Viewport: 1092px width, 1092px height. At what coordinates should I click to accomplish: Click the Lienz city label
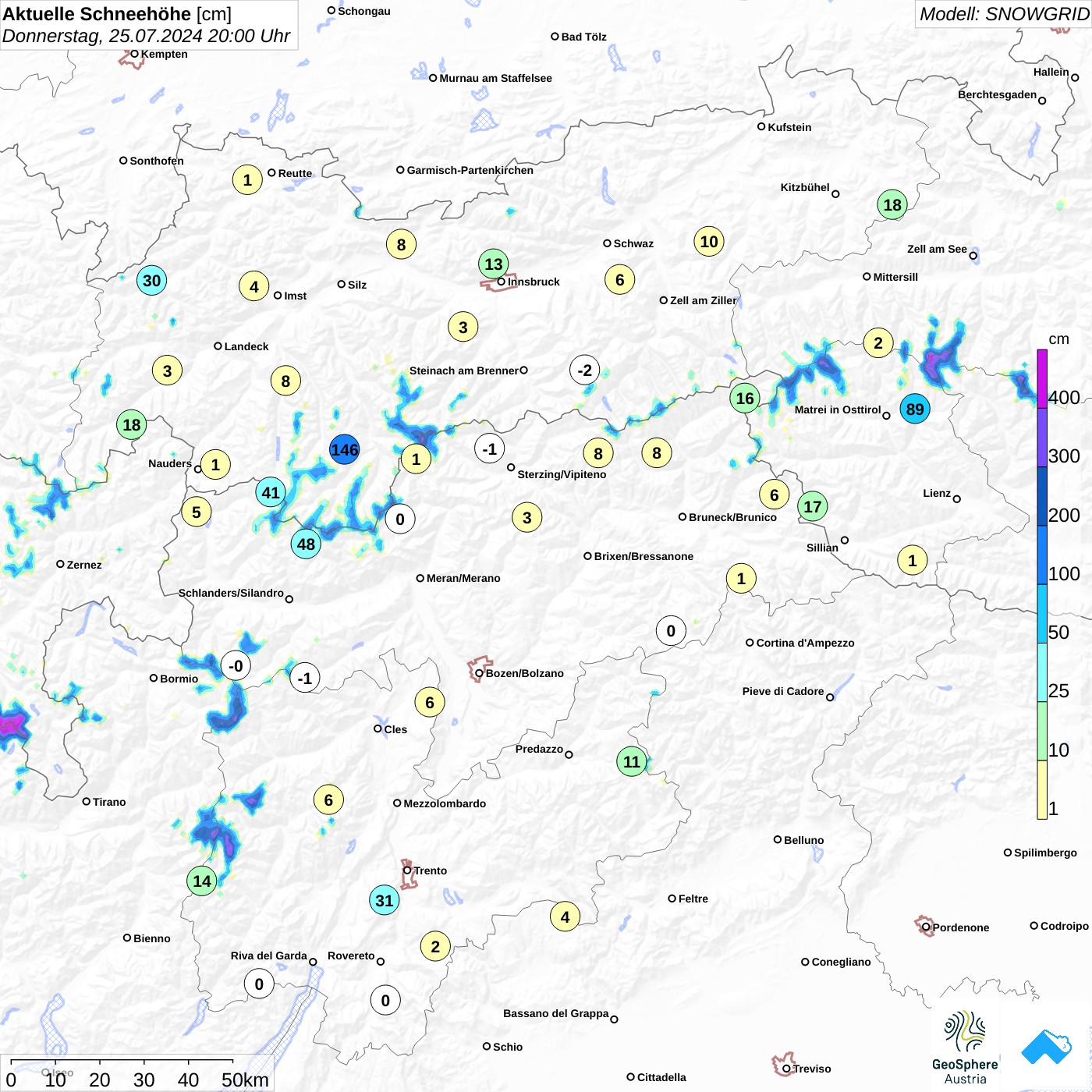[x=937, y=493]
